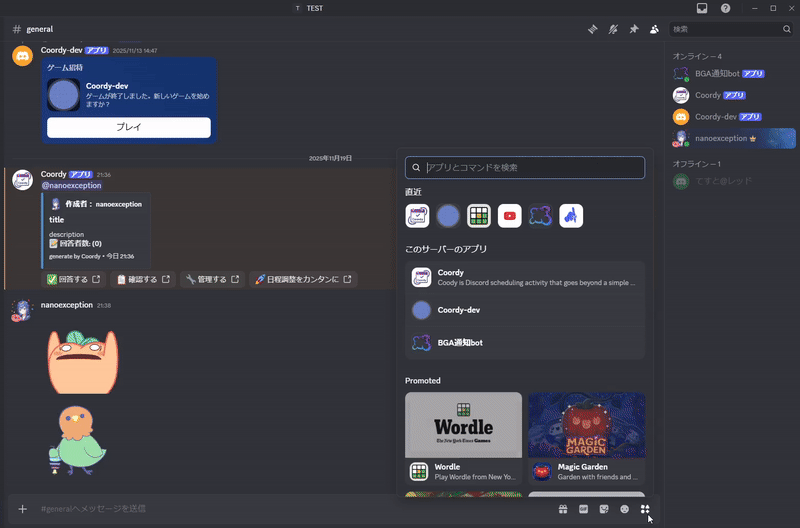
Task: Open pinned messages pin icon
Action: (634, 29)
